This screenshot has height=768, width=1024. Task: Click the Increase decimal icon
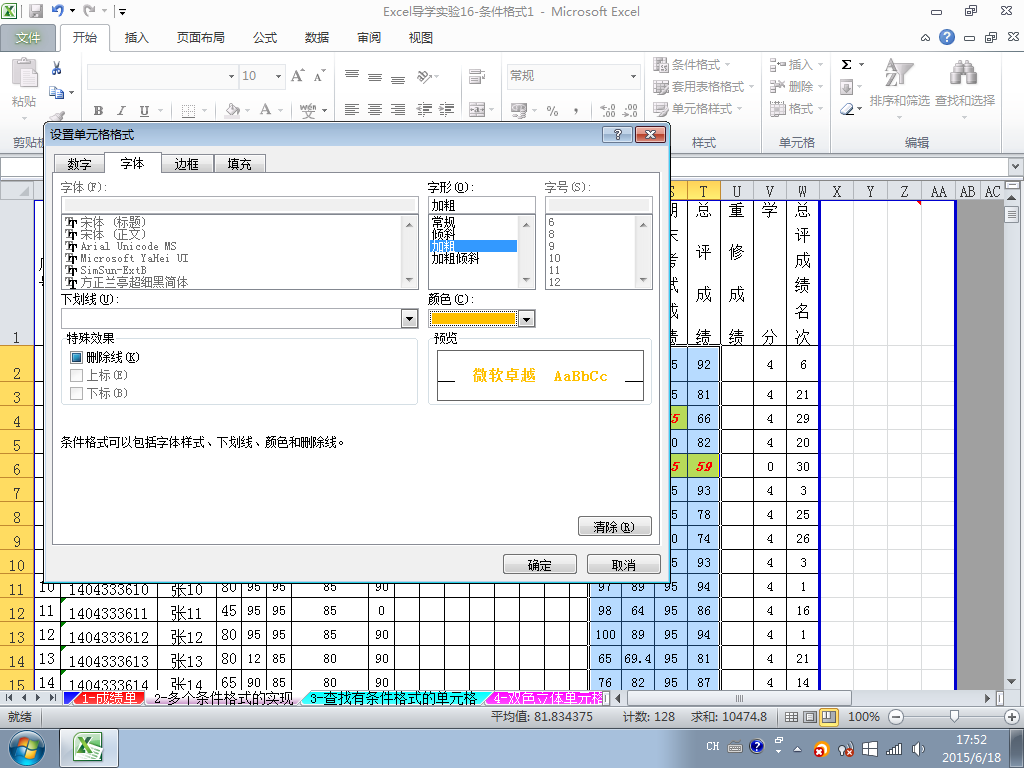(x=607, y=110)
